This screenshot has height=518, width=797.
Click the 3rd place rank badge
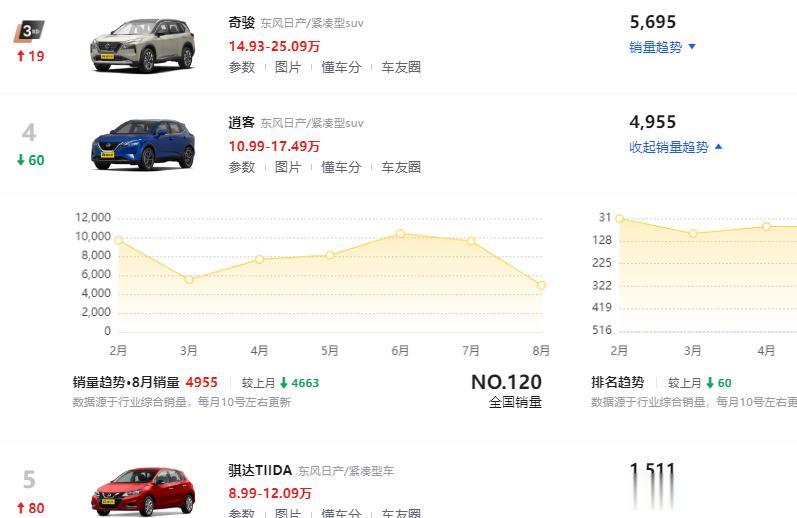tap(29, 31)
